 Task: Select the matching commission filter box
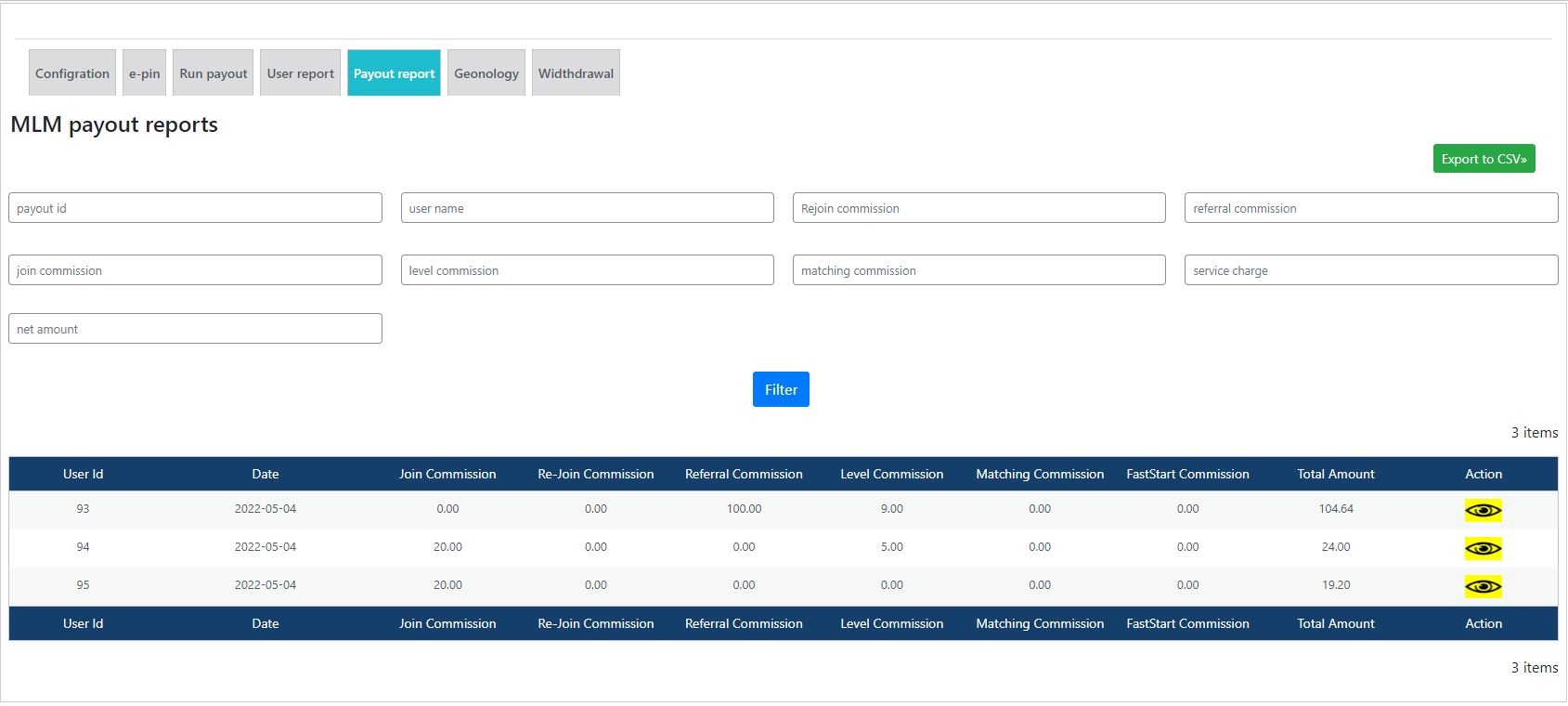pyautogui.click(x=978, y=270)
